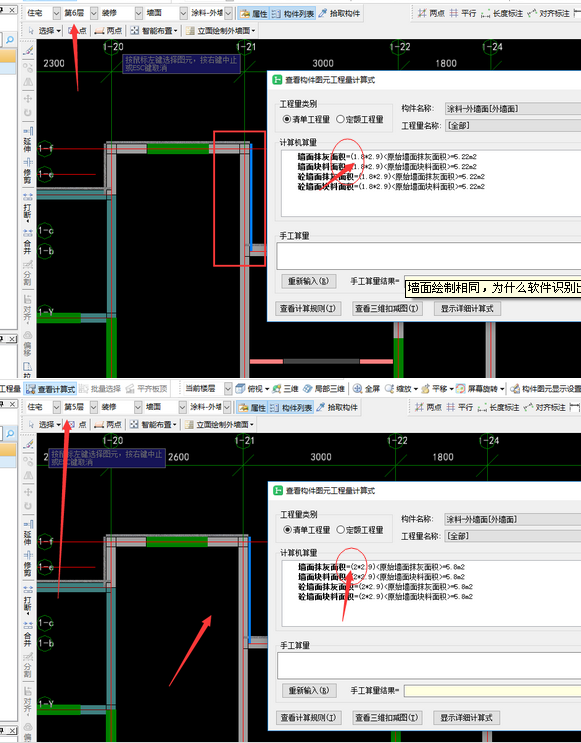Viewport: 581px width, 743px height.
Task: Open 智能布置 menu in 第6层 view
Action: pos(154,31)
